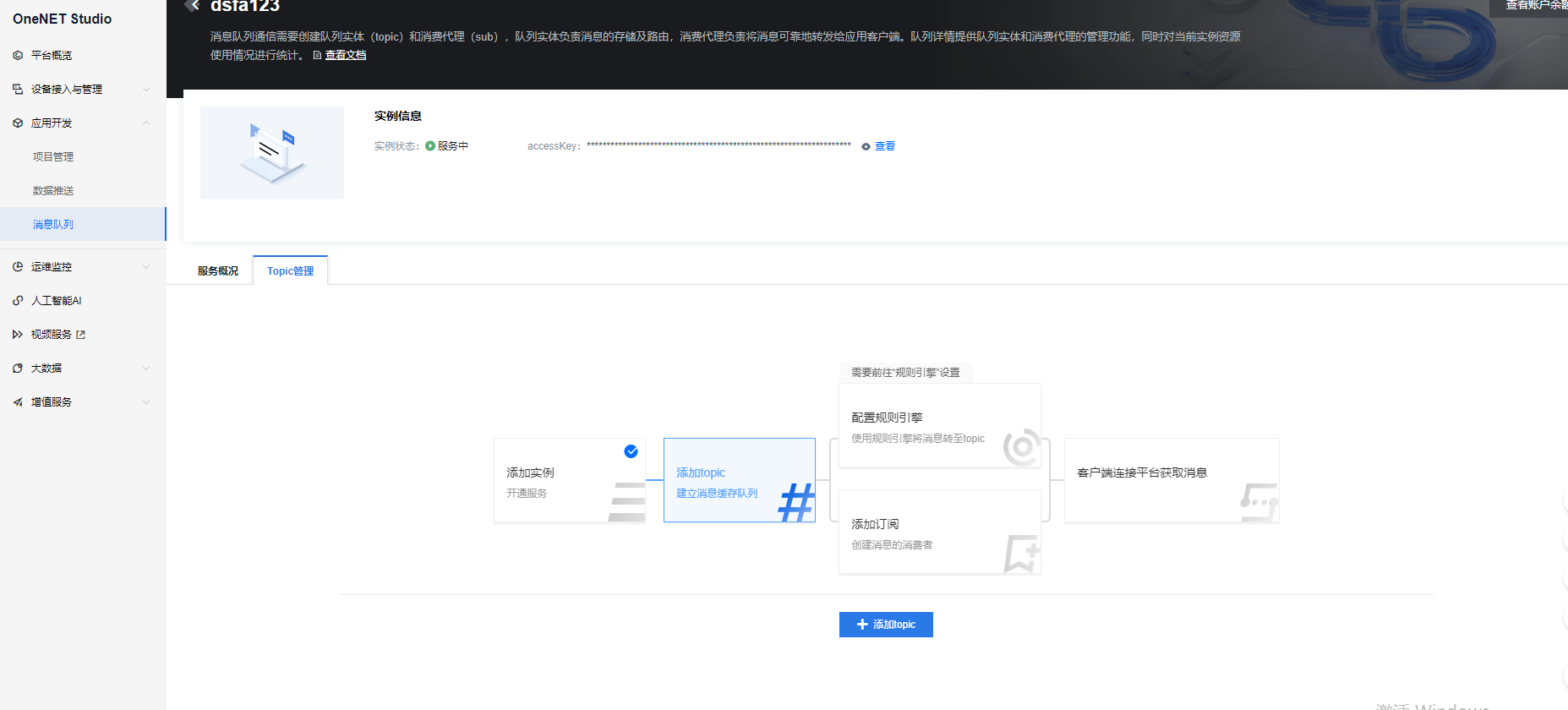Click the eye icon to reveal accessKey

coord(866,146)
